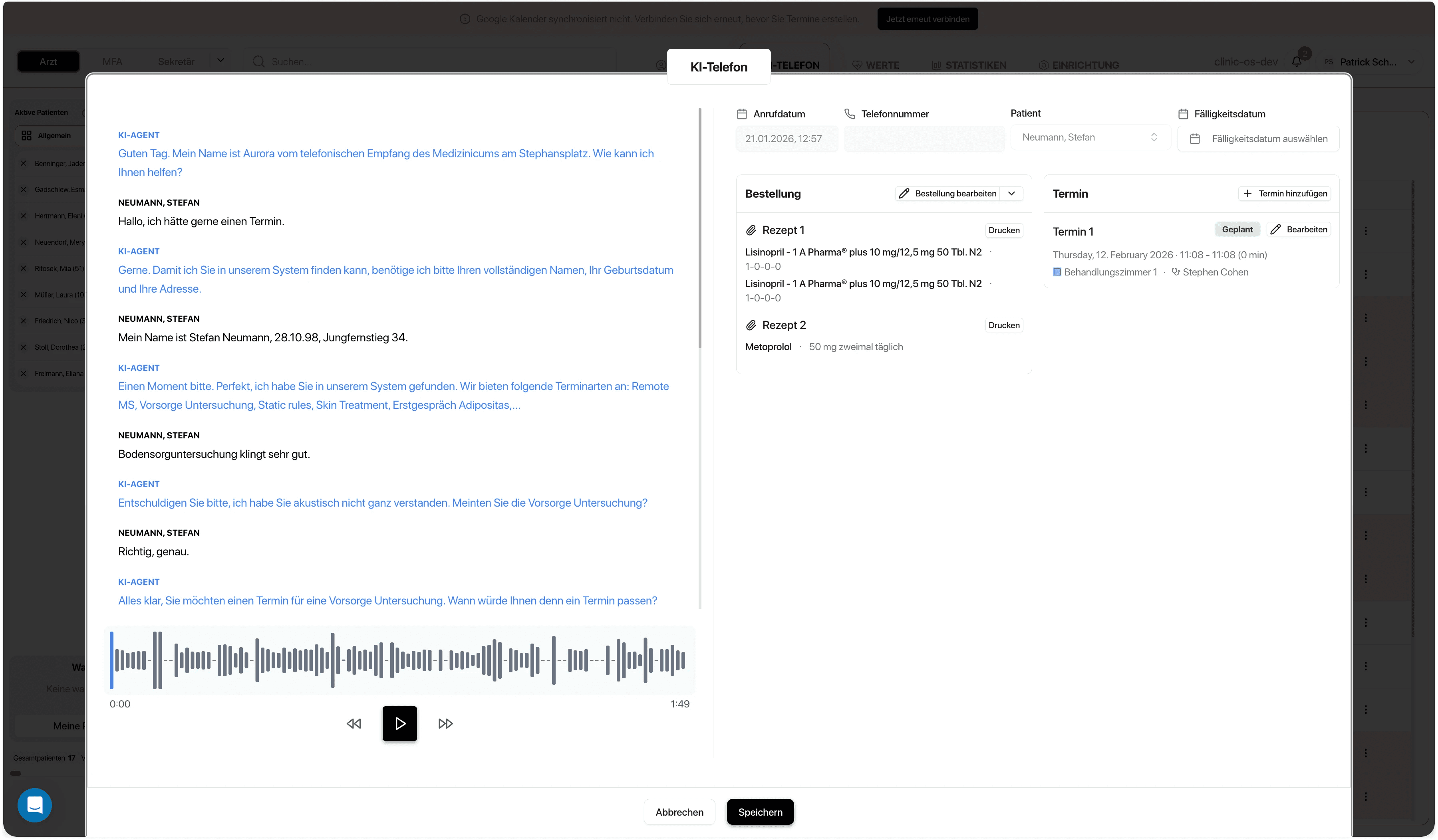Open the support chat bubble
The width and height of the screenshot is (1438, 840).
(35, 804)
